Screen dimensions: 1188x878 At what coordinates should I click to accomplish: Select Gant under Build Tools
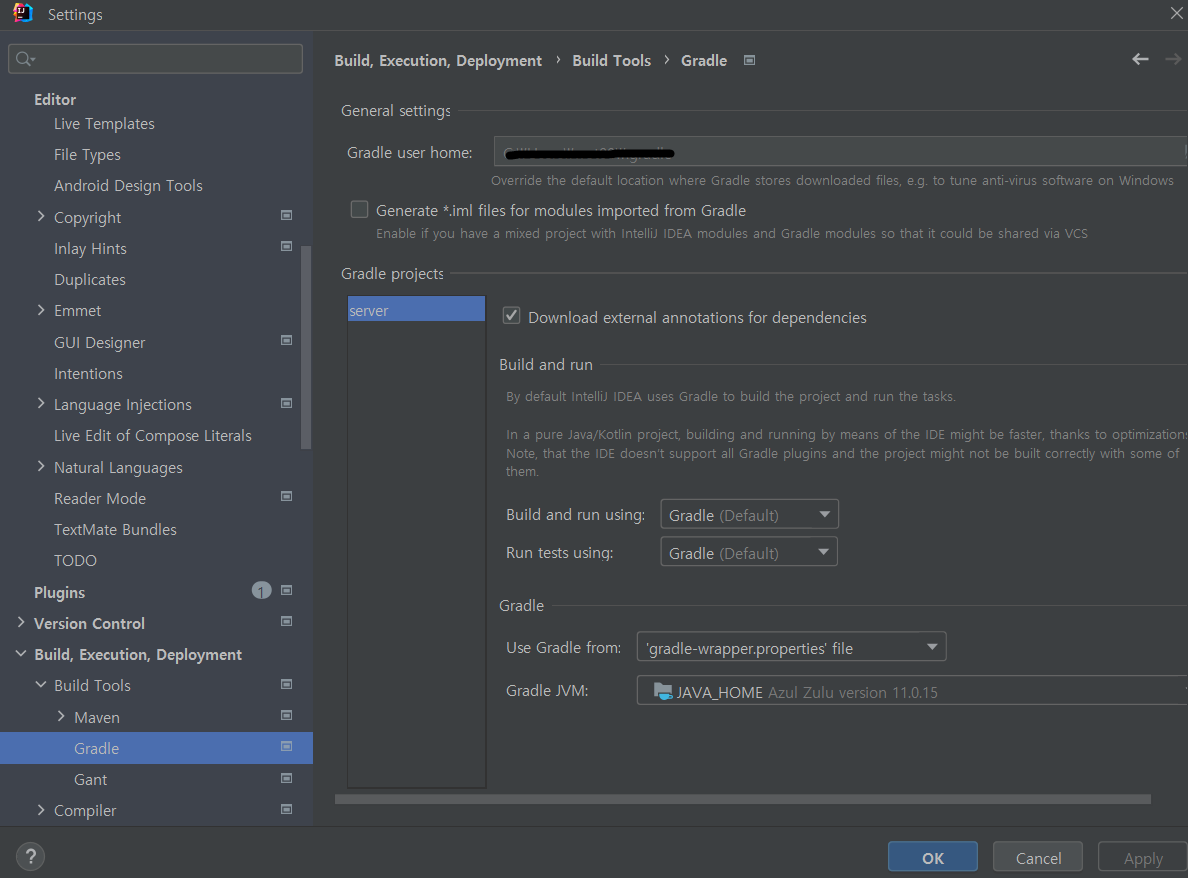[90, 780]
